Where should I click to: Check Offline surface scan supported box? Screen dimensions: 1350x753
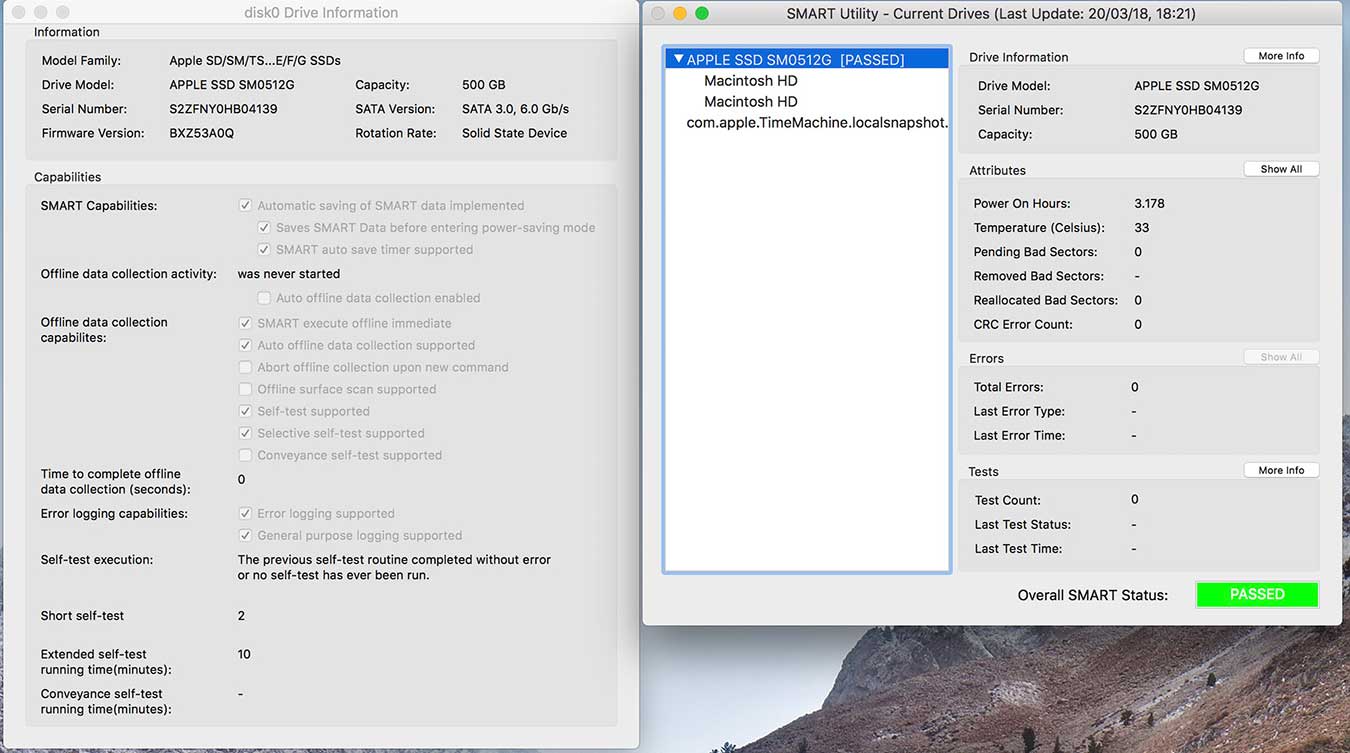pyautogui.click(x=245, y=389)
